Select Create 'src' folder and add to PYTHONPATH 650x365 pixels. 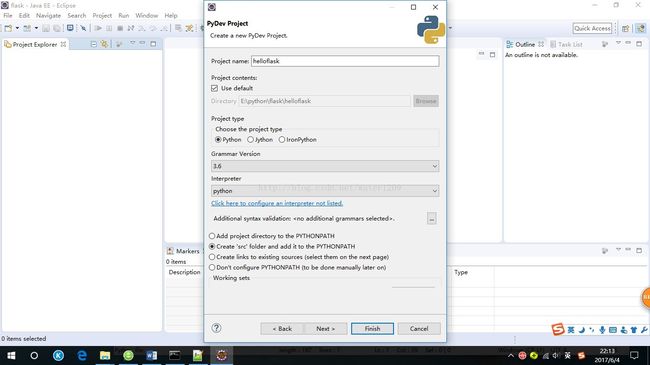pyautogui.click(x=212, y=246)
